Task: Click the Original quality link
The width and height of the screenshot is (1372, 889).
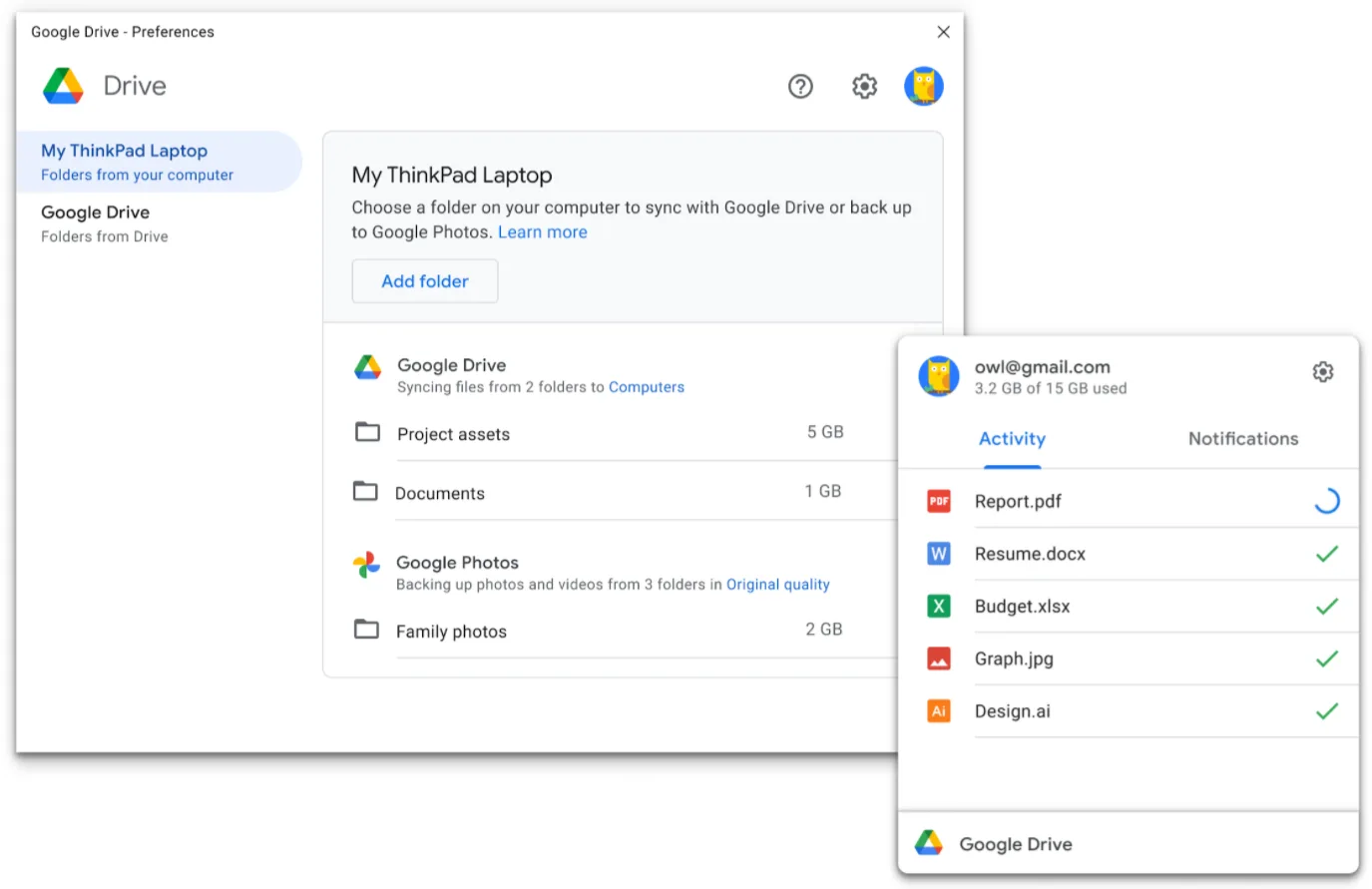Action: pyautogui.click(x=777, y=585)
